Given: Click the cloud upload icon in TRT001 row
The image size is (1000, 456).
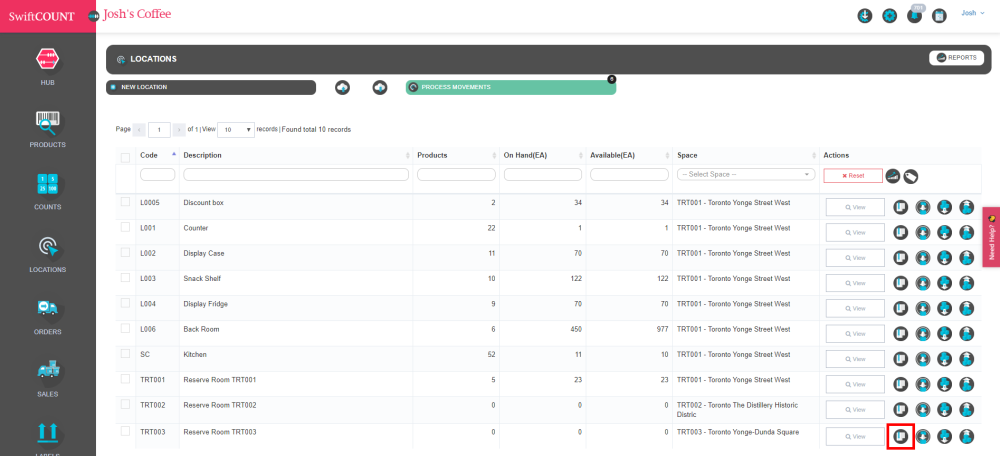Looking at the screenshot, I should [x=967, y=384].
